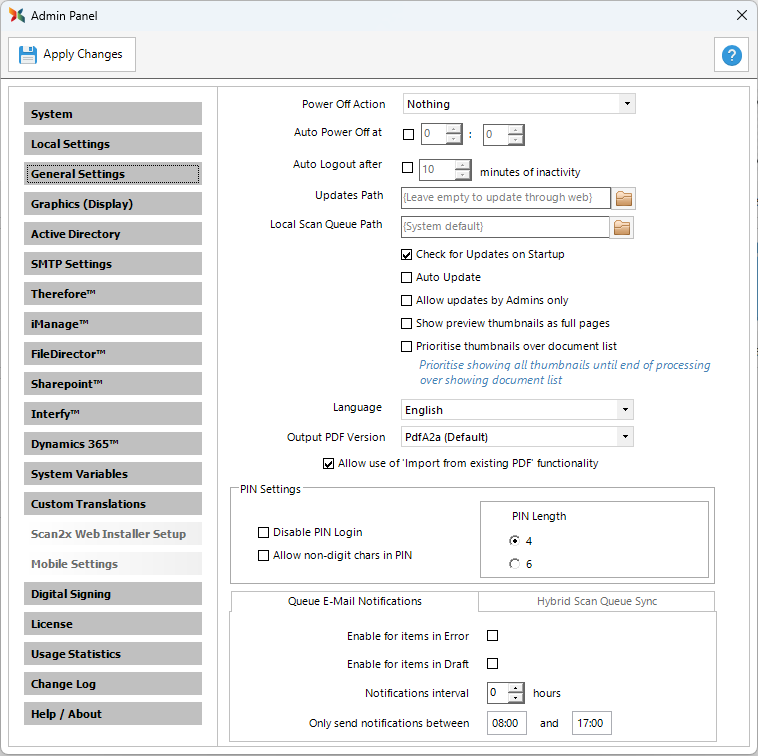Viewport: 758px width, 756px height.
Task: Go to Sharepoint settings
Action: (113, 383)
